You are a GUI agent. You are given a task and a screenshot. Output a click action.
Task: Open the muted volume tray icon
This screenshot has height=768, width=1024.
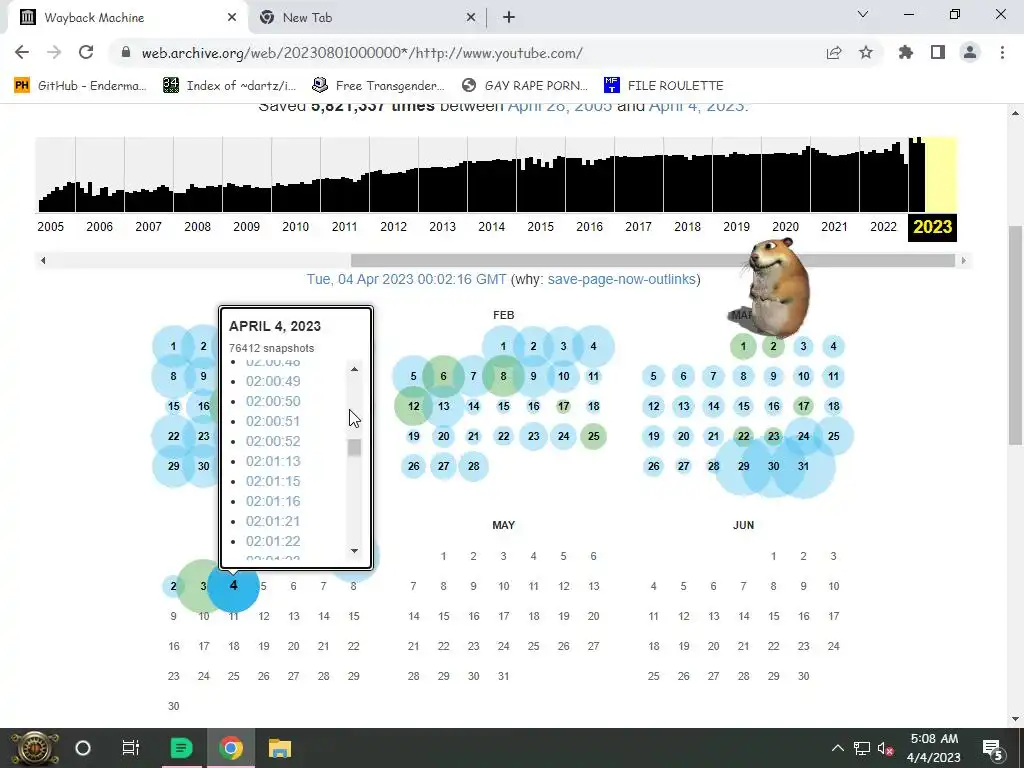tap(886, 748)
